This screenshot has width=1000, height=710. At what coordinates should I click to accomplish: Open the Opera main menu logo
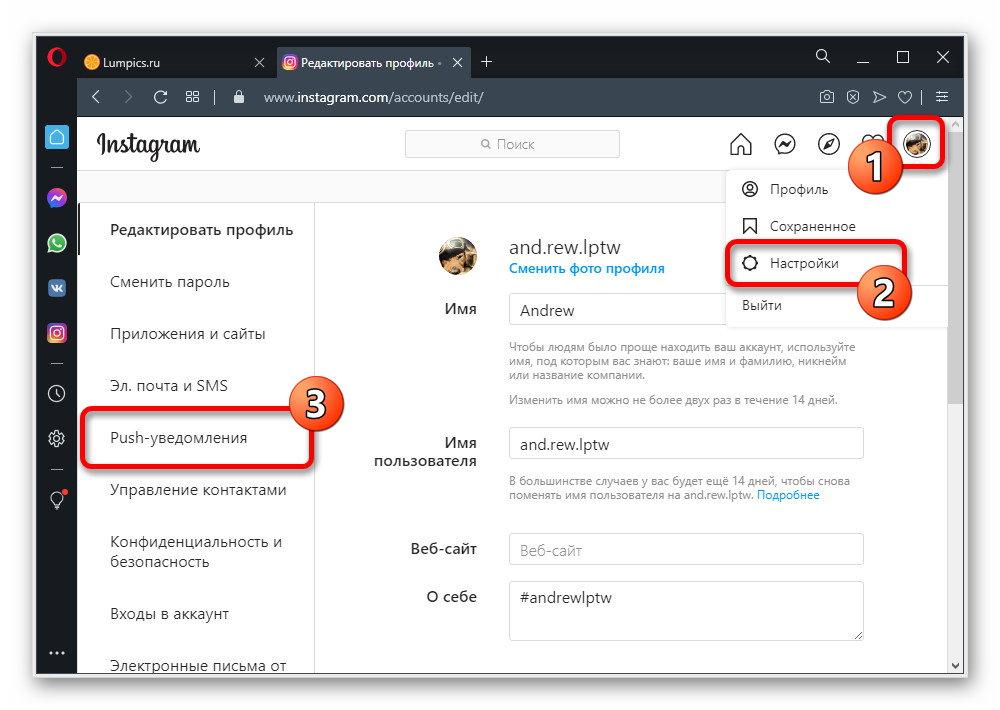pos(57,57)
